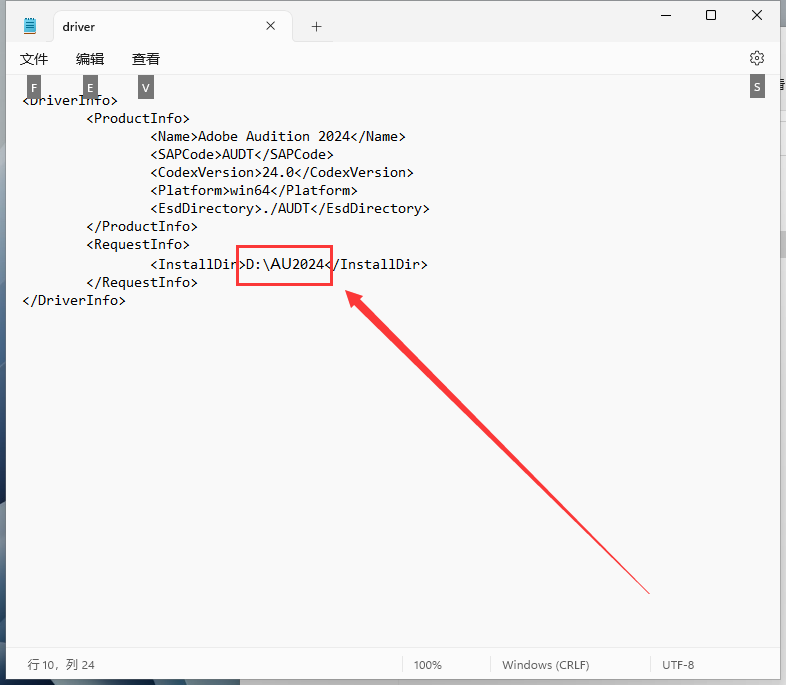Click the opening <ProductInfo> tag
This screenshot has height=685, width=786.
point(138,118)
